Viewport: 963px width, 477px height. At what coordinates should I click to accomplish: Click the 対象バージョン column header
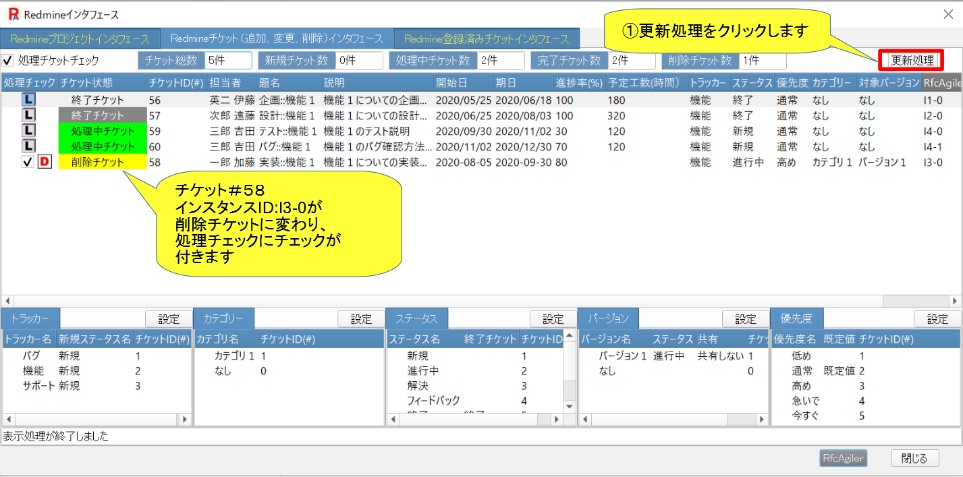888,82
